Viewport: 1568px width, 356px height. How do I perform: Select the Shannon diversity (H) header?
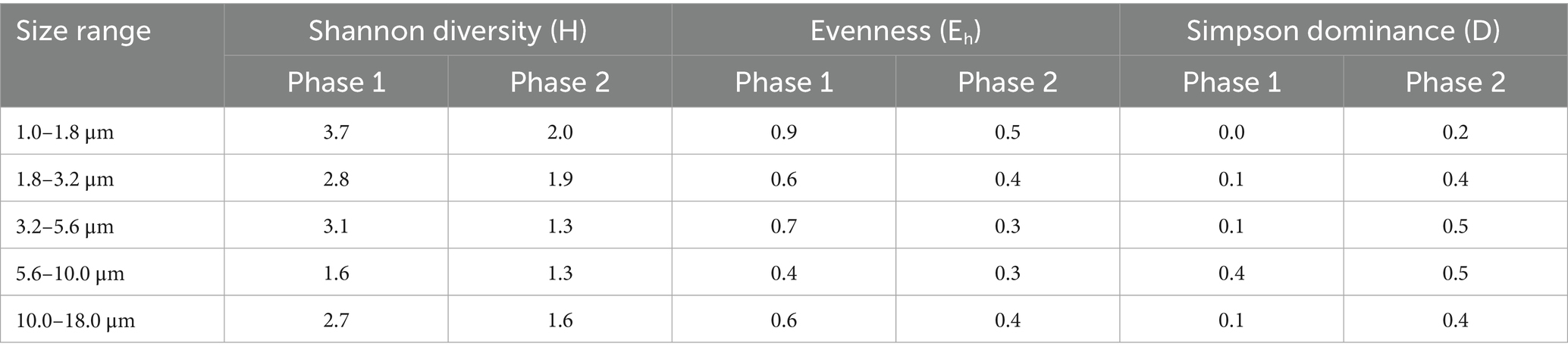[447, 30]
